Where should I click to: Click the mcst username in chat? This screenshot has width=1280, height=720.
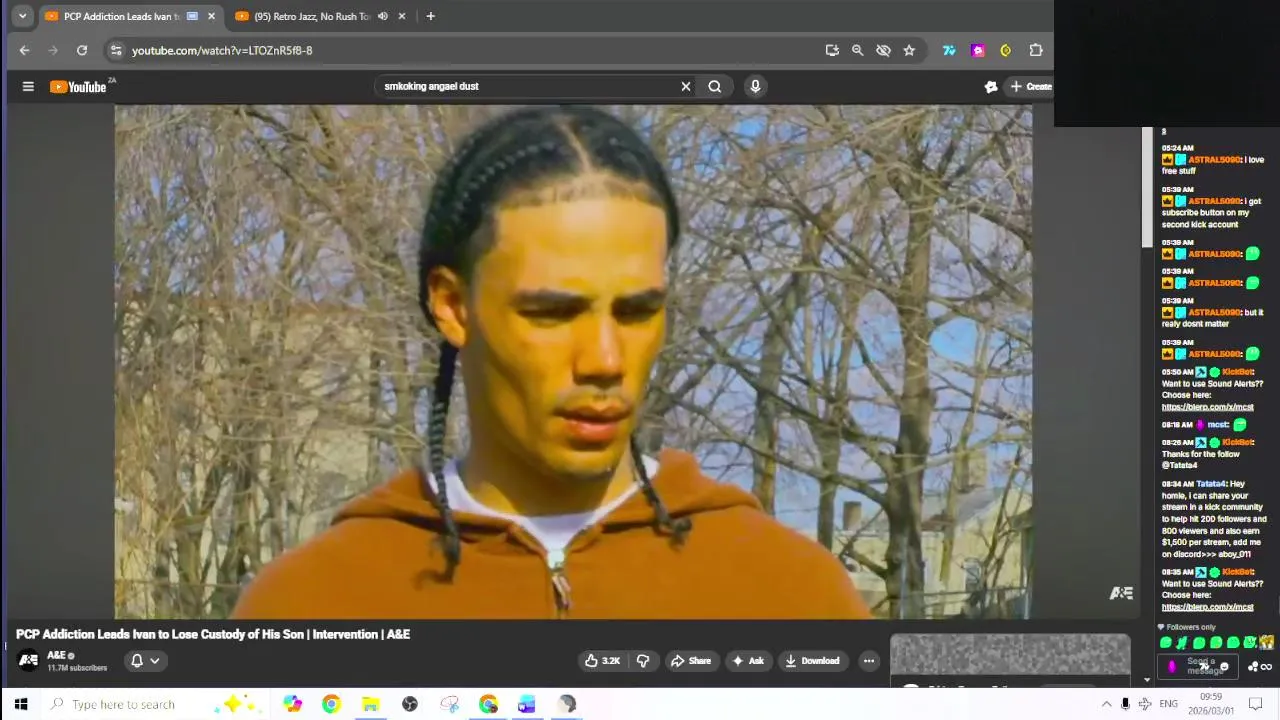[x=1217, y=424]
